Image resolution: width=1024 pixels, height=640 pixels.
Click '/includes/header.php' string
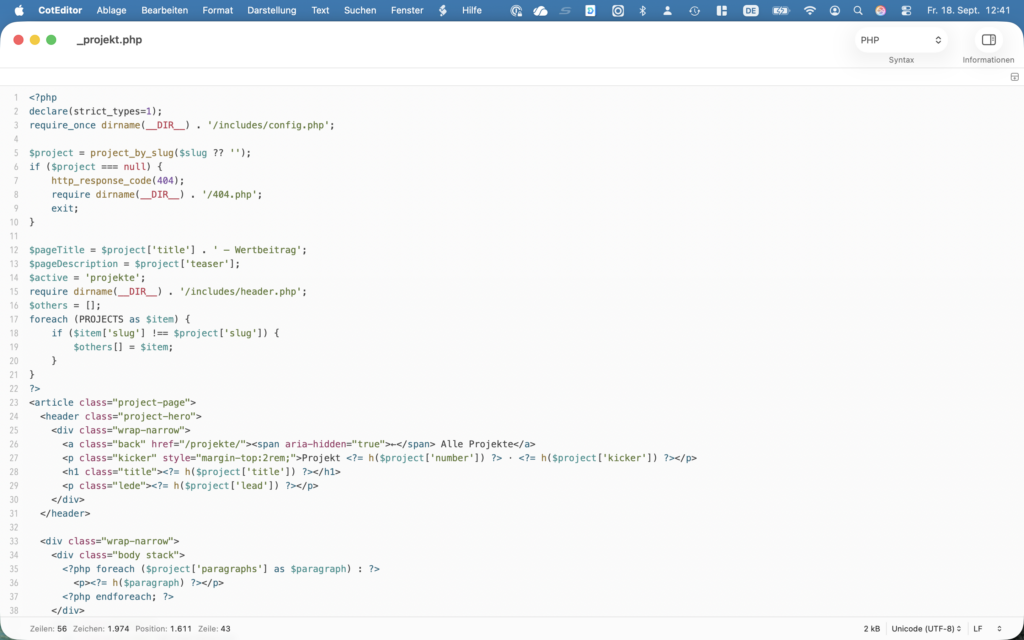coord(240,292)
